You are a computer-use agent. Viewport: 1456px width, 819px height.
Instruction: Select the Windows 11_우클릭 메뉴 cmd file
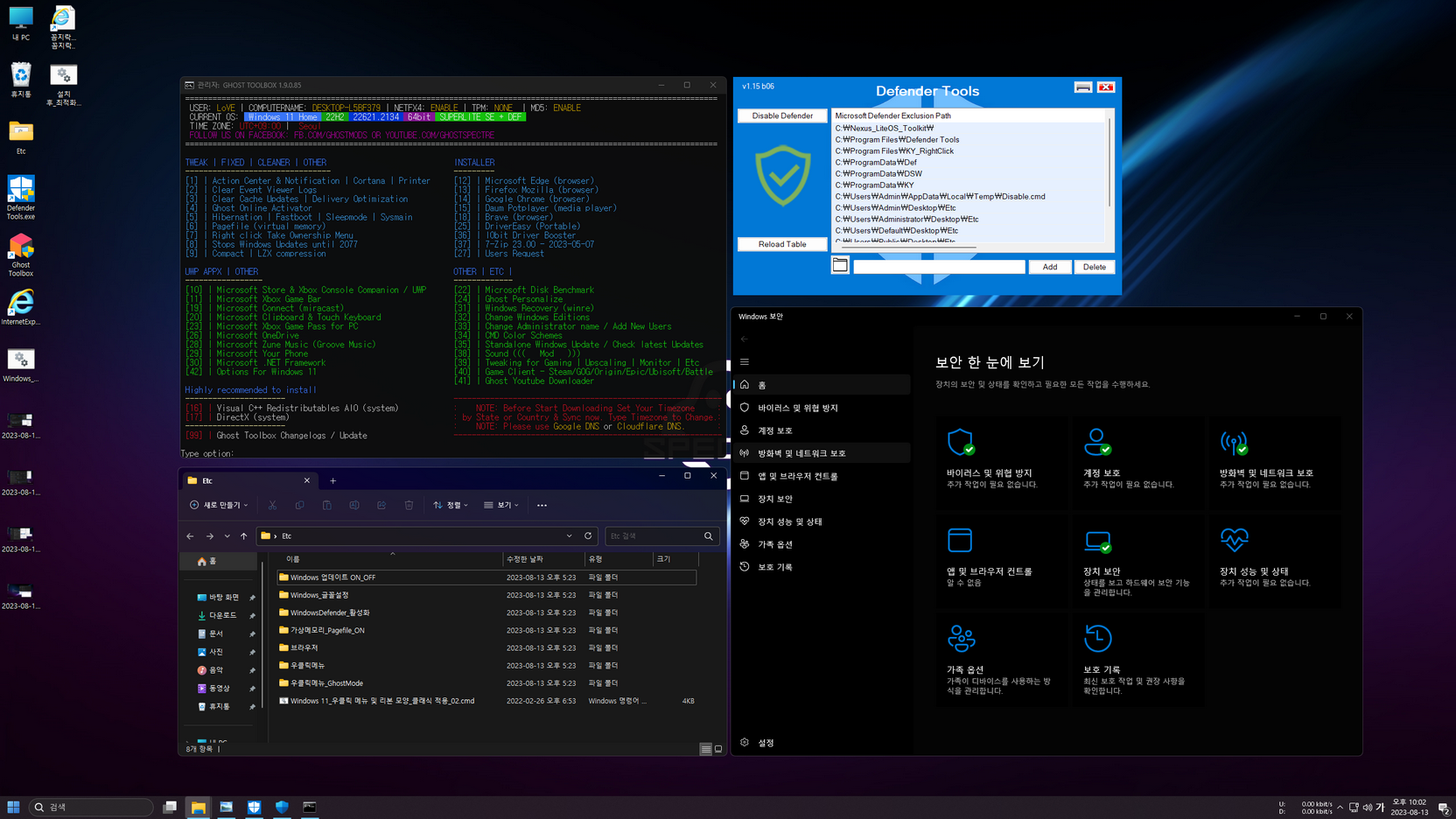[x=486, y=701]
